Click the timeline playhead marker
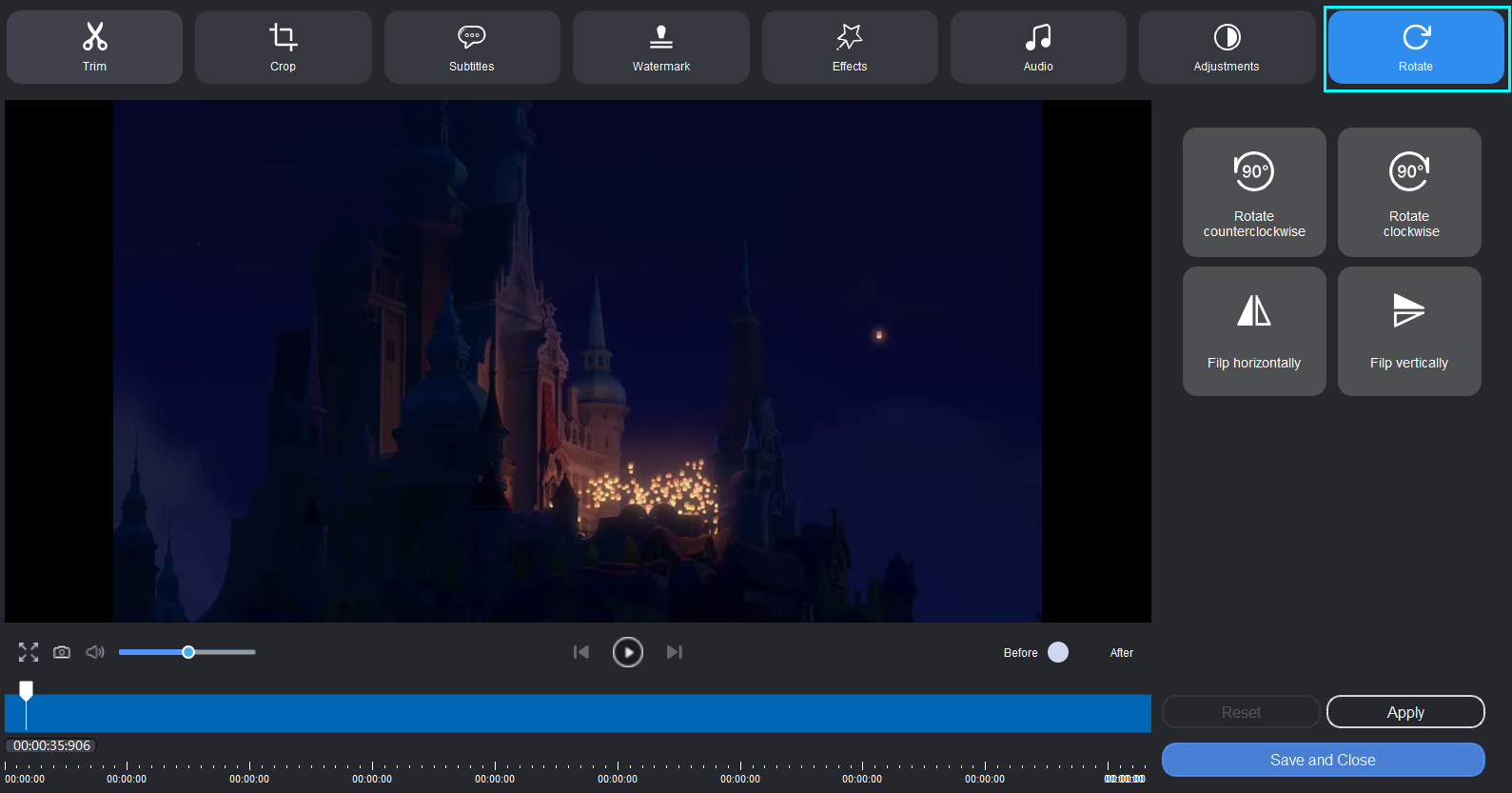The image size is (1512, 793). click(x=27, y=689)
